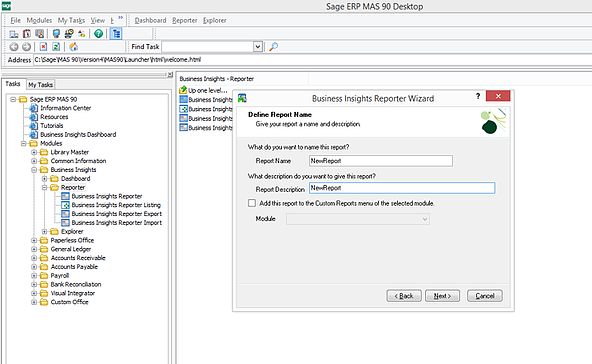Select Bank Reconciliation in the tree
Image resolution: width=592 pixels, height=364 pixels.
click(x=76, y=284)
